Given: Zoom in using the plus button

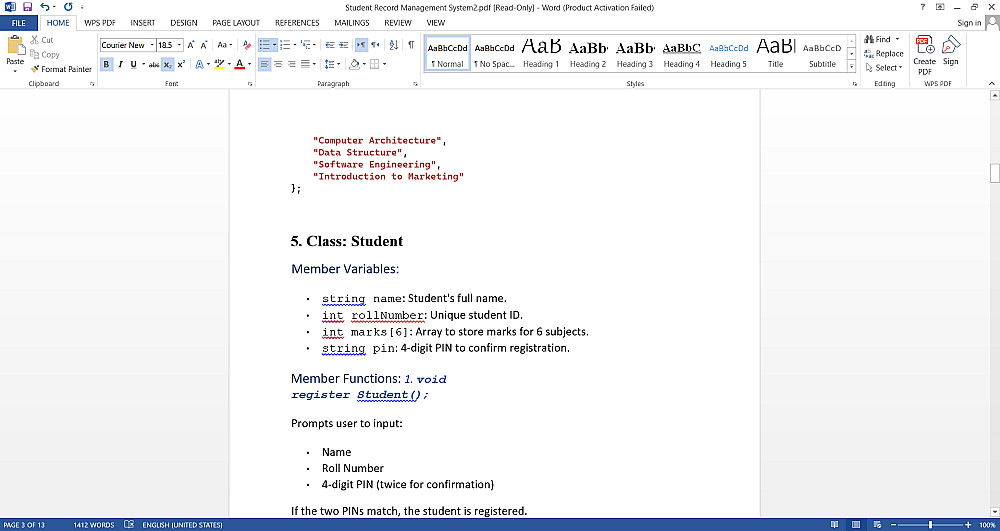Looking at the screenshot, I should tap(967, 525).
